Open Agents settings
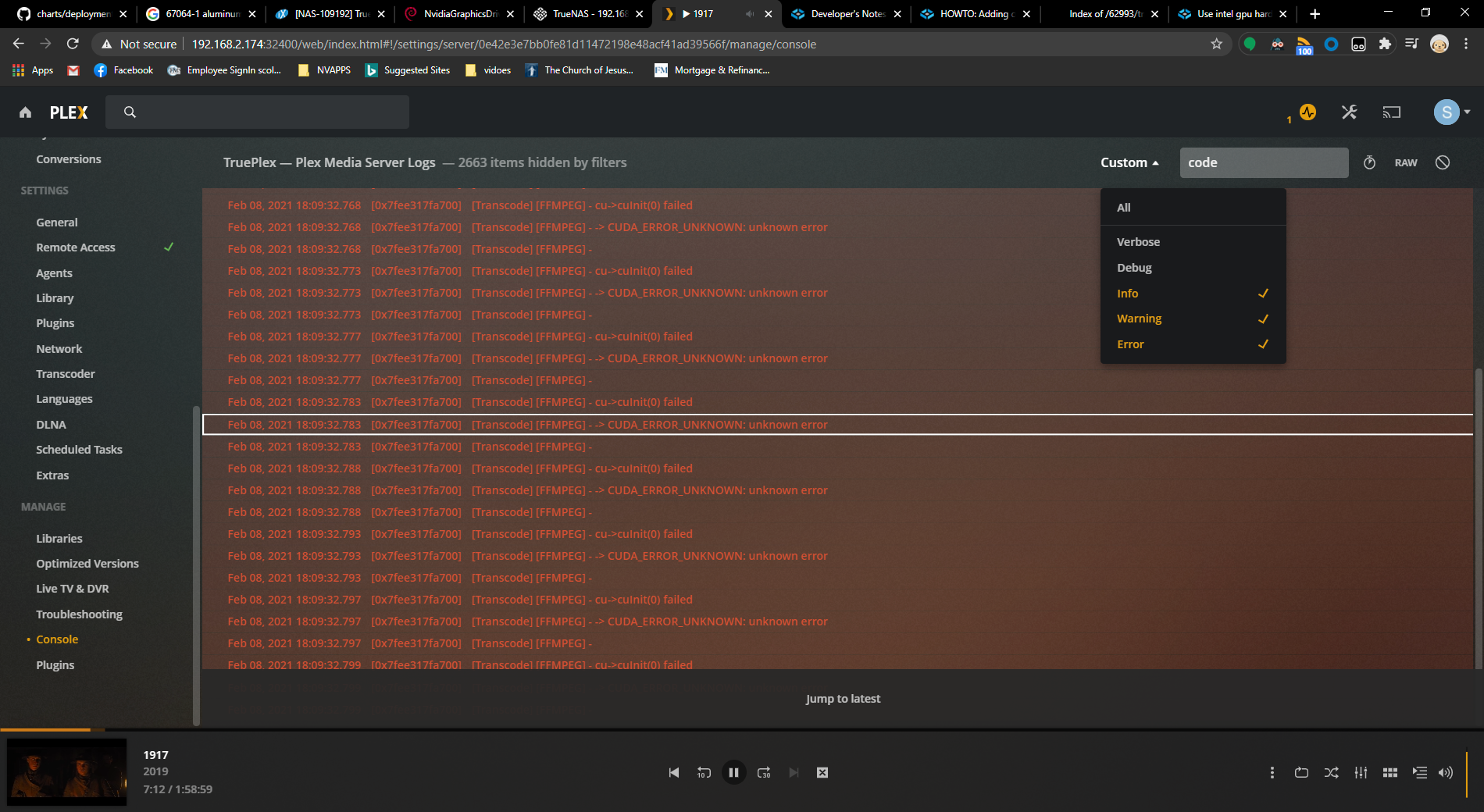Screen dimensions: 1484x812 click(x=54, y=273)
